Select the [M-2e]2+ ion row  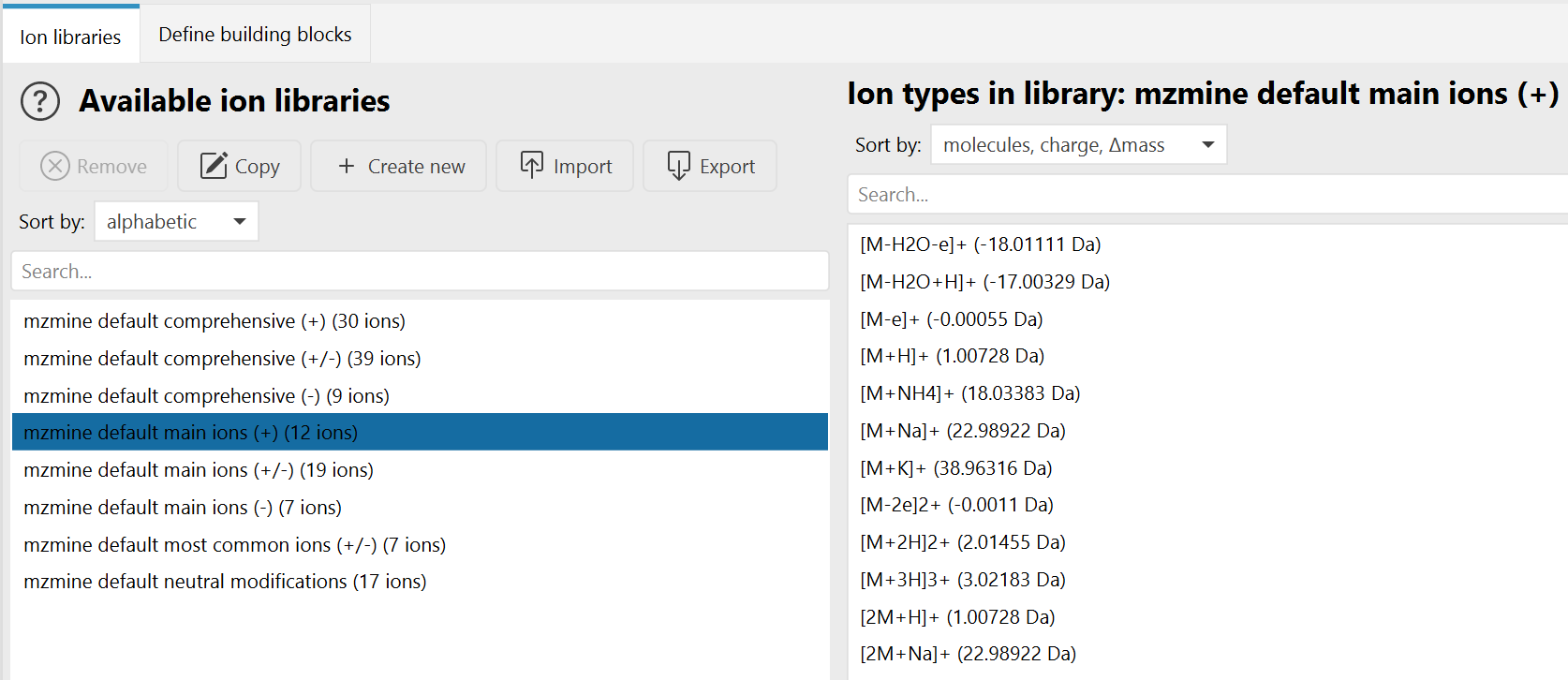coord(1208,505)
